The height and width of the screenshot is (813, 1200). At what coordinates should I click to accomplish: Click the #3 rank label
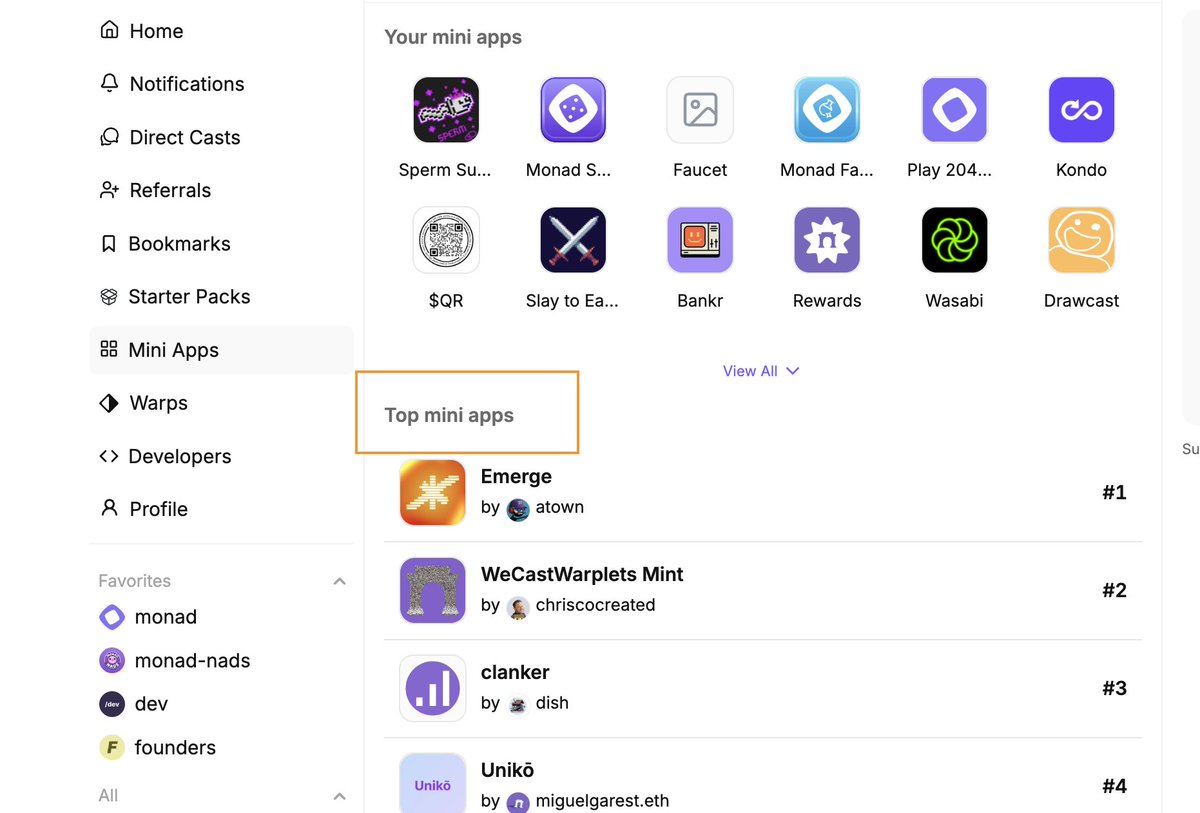pos(1114,688)
